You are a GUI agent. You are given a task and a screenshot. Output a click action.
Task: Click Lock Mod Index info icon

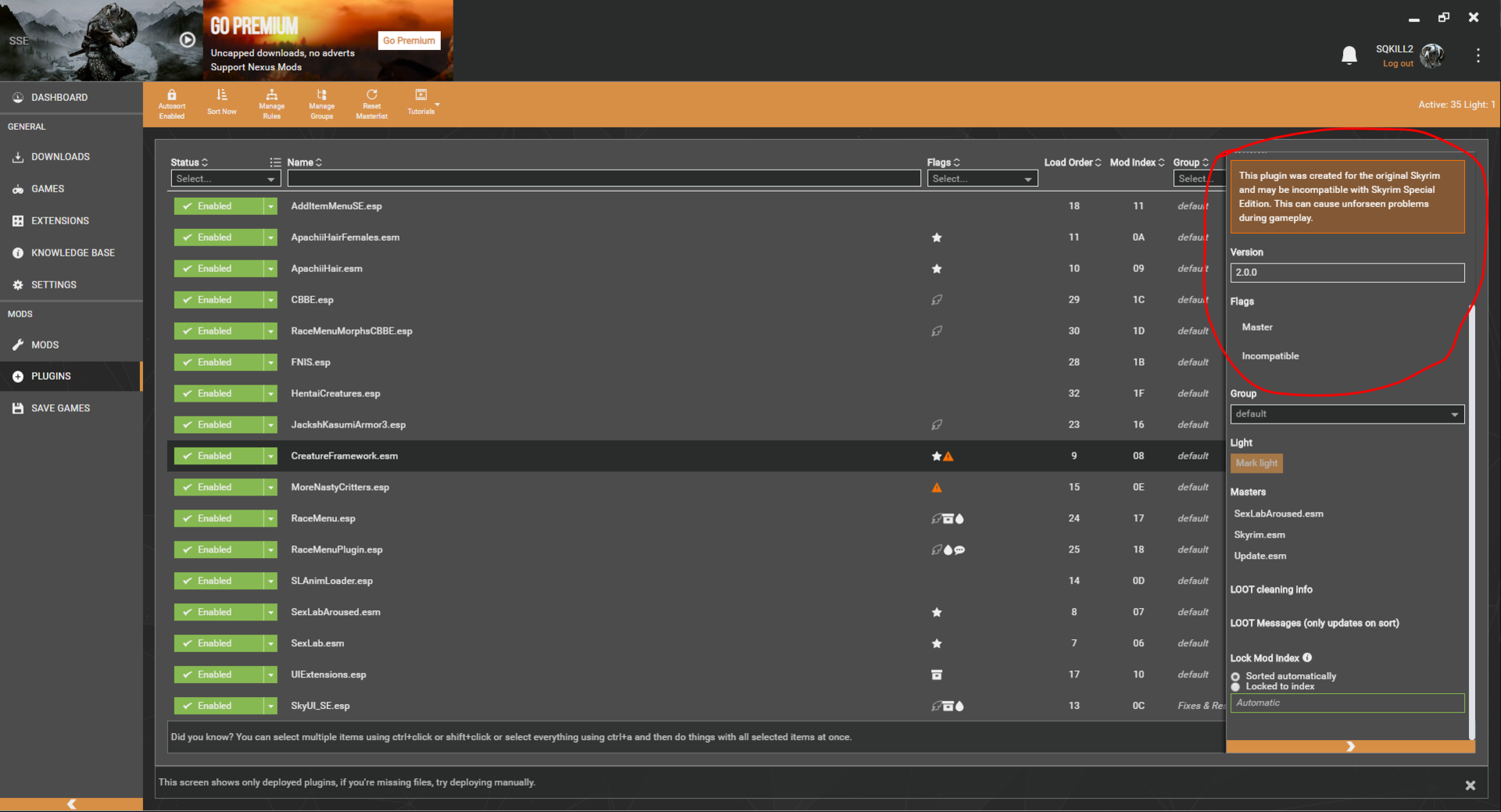(x=1307, y=658)
